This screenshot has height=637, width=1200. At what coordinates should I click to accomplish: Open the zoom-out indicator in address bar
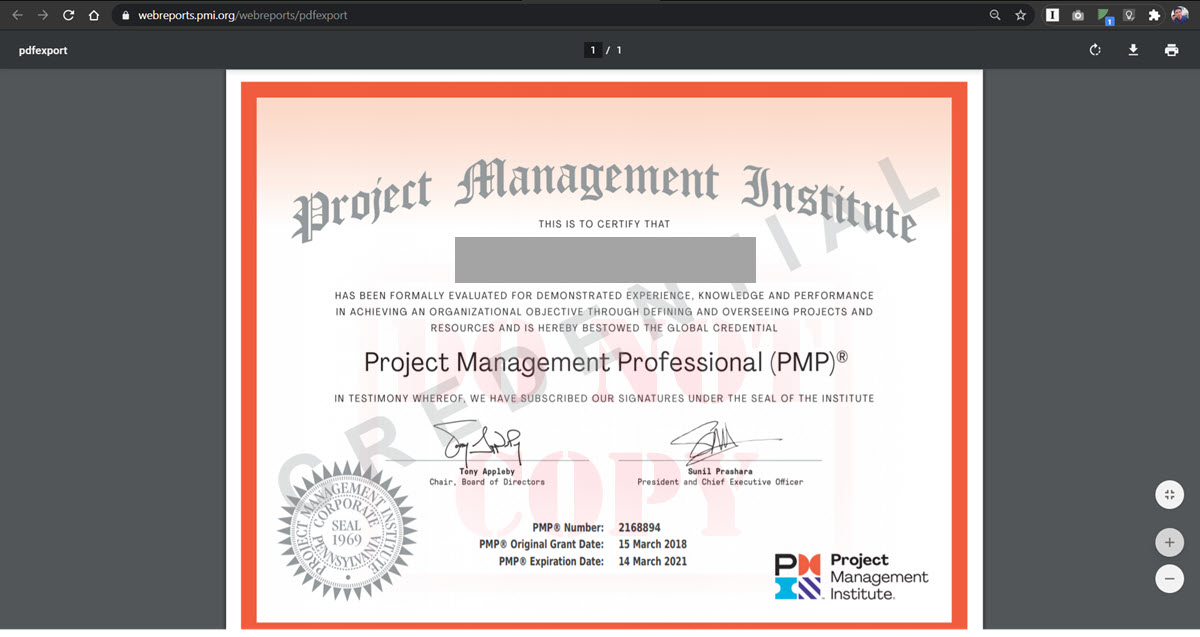click(x=995, y=15)
